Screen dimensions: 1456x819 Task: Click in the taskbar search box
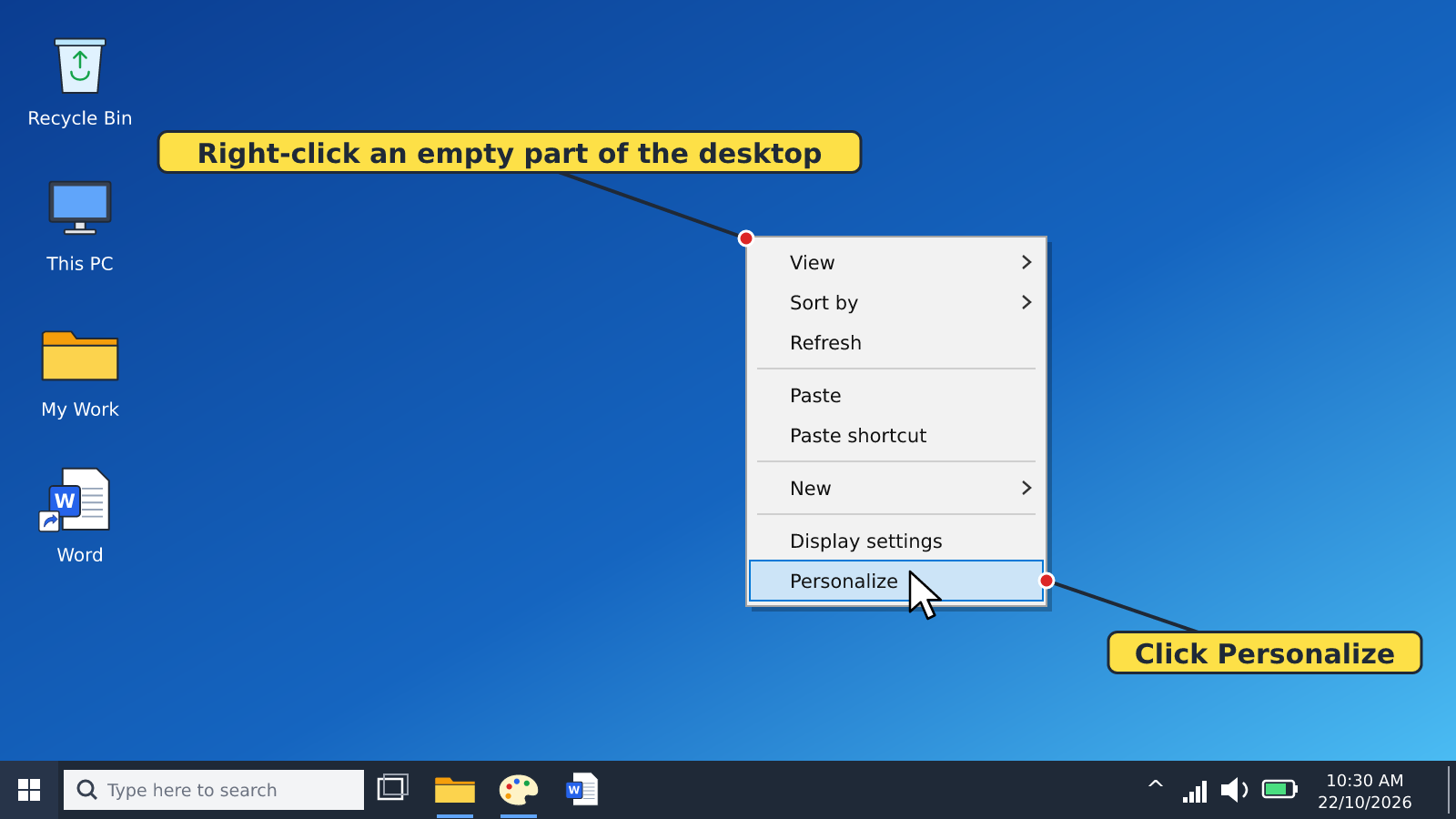[214, 790]
